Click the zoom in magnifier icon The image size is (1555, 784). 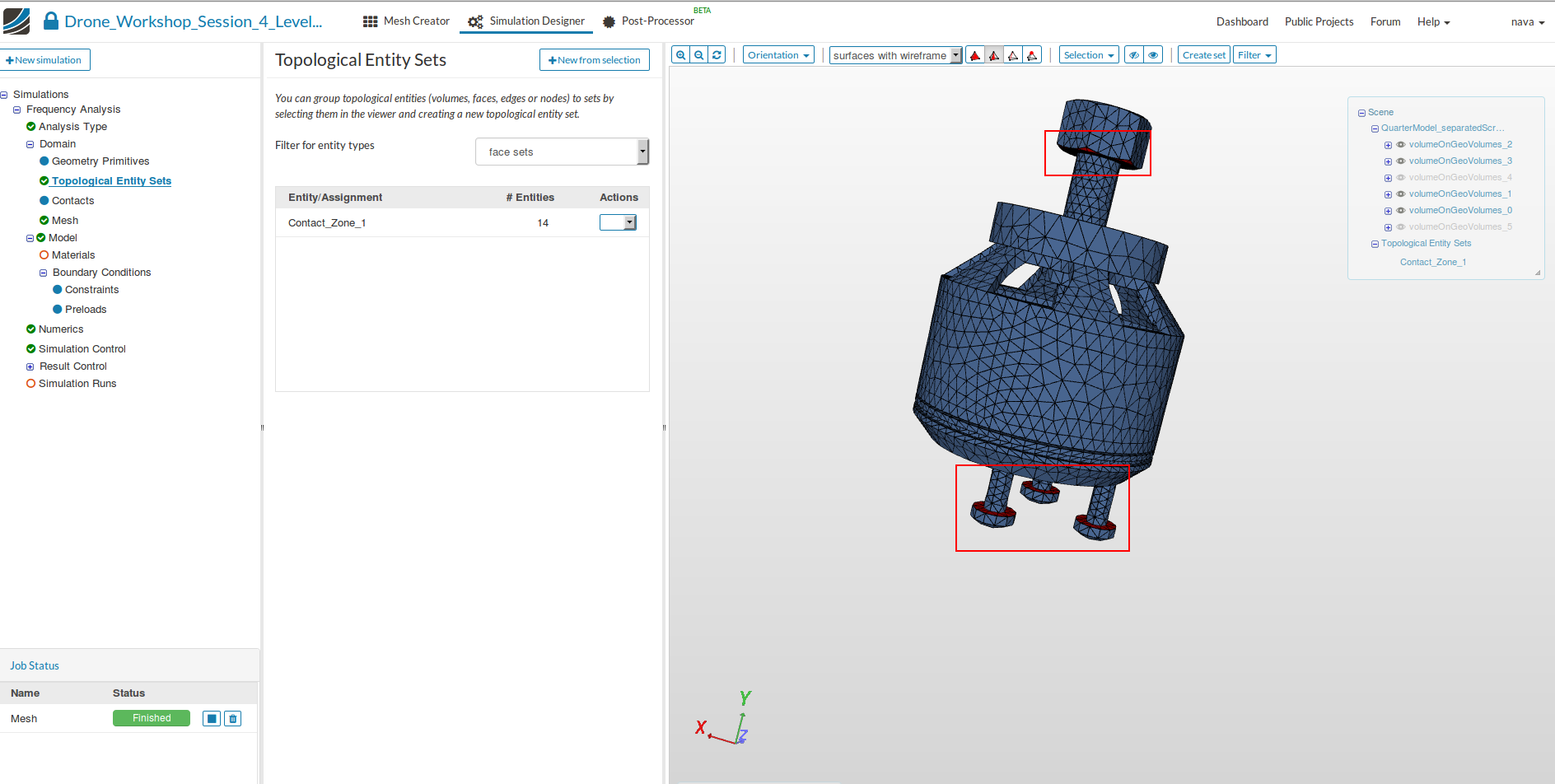point(680,55)
